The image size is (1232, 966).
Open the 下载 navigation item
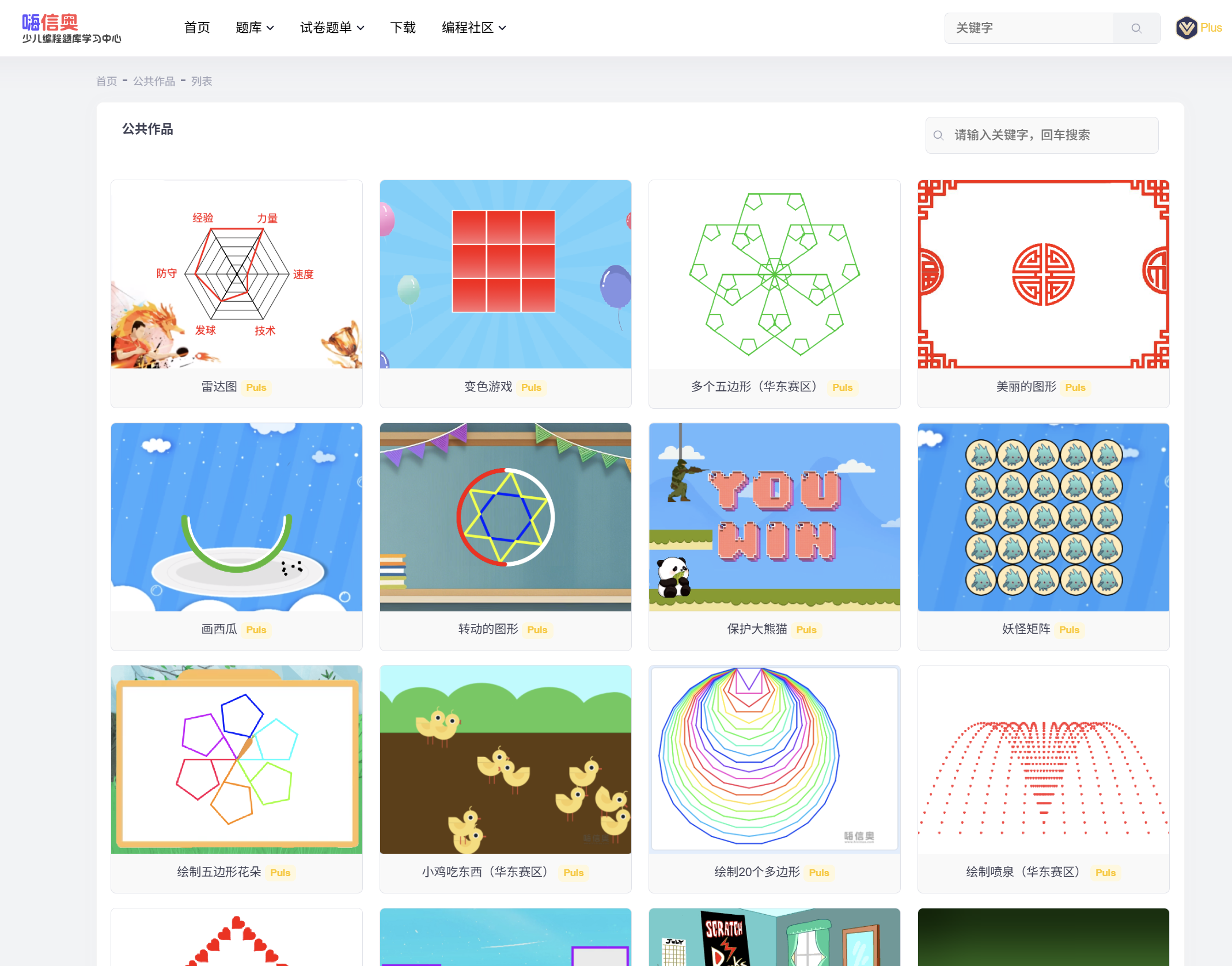click(x=403, y=28)
